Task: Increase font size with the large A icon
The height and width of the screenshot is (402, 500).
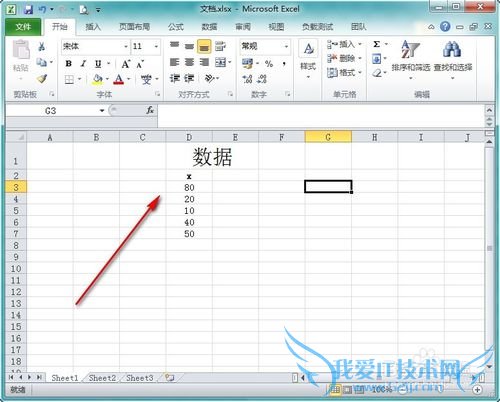Action: [x=126, y=64]
